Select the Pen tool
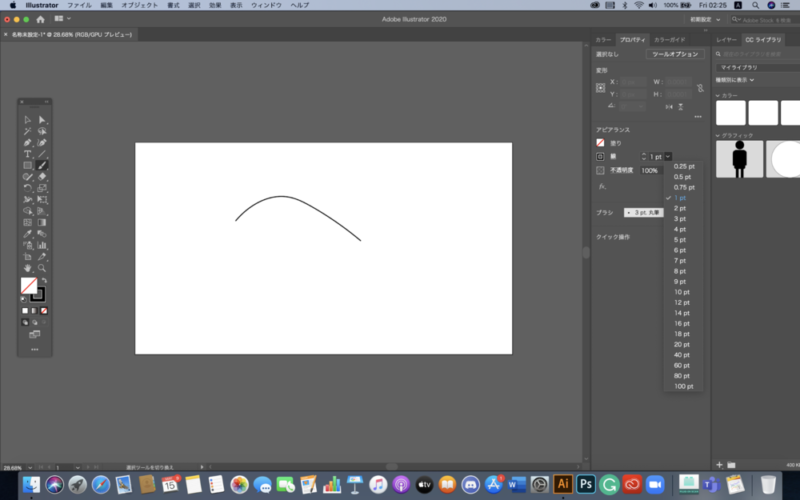 click(x=28, y=143)
